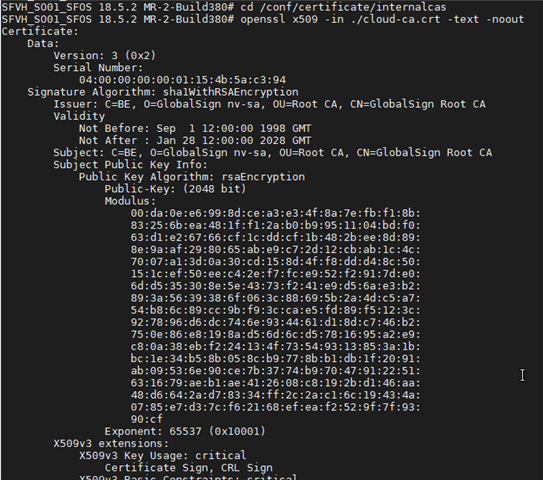Click the openssl x509 command line
The width and height of the screenshot is (543, 480).
coord(382,19)
